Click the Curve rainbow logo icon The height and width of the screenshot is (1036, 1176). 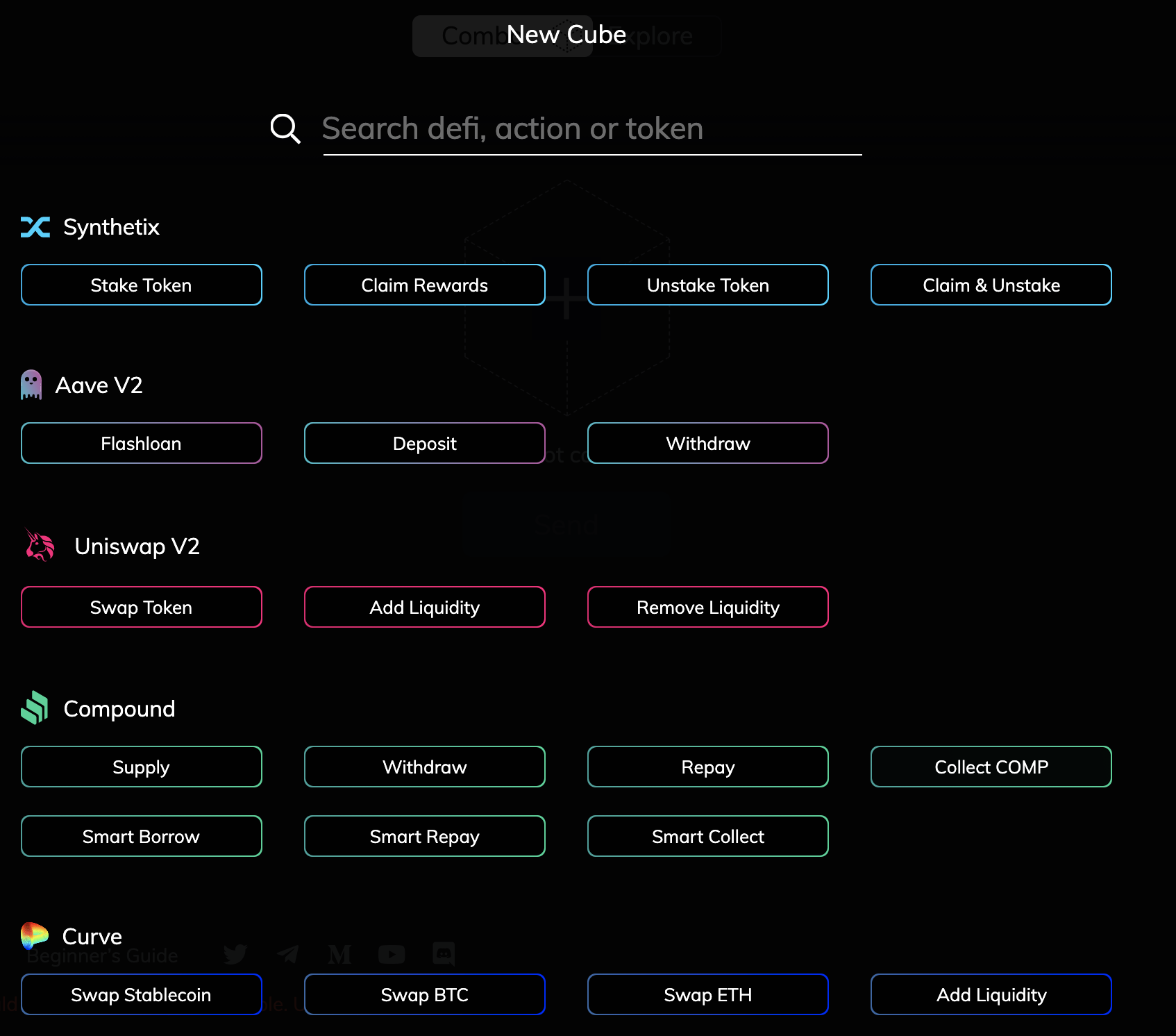click(34, 936)
